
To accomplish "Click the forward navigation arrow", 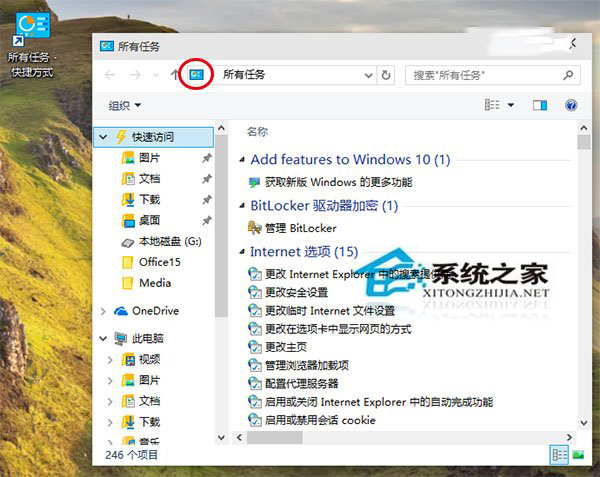I will (x=135, y=75).
